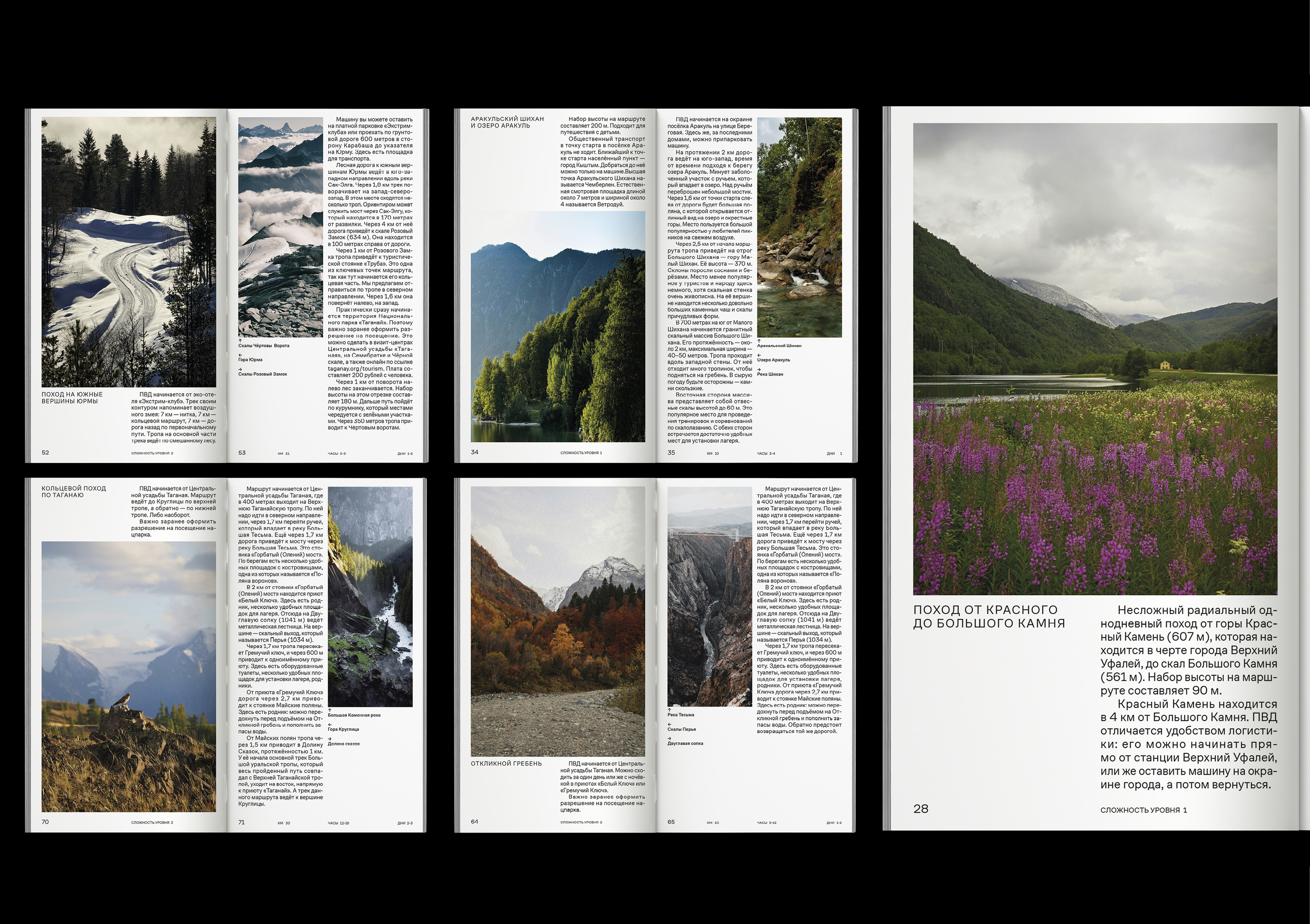Image resolution: width=1310 pixels, height=924 pixels.
Task: Click the rocky stream photo on page 35
Action: (799, 227)
